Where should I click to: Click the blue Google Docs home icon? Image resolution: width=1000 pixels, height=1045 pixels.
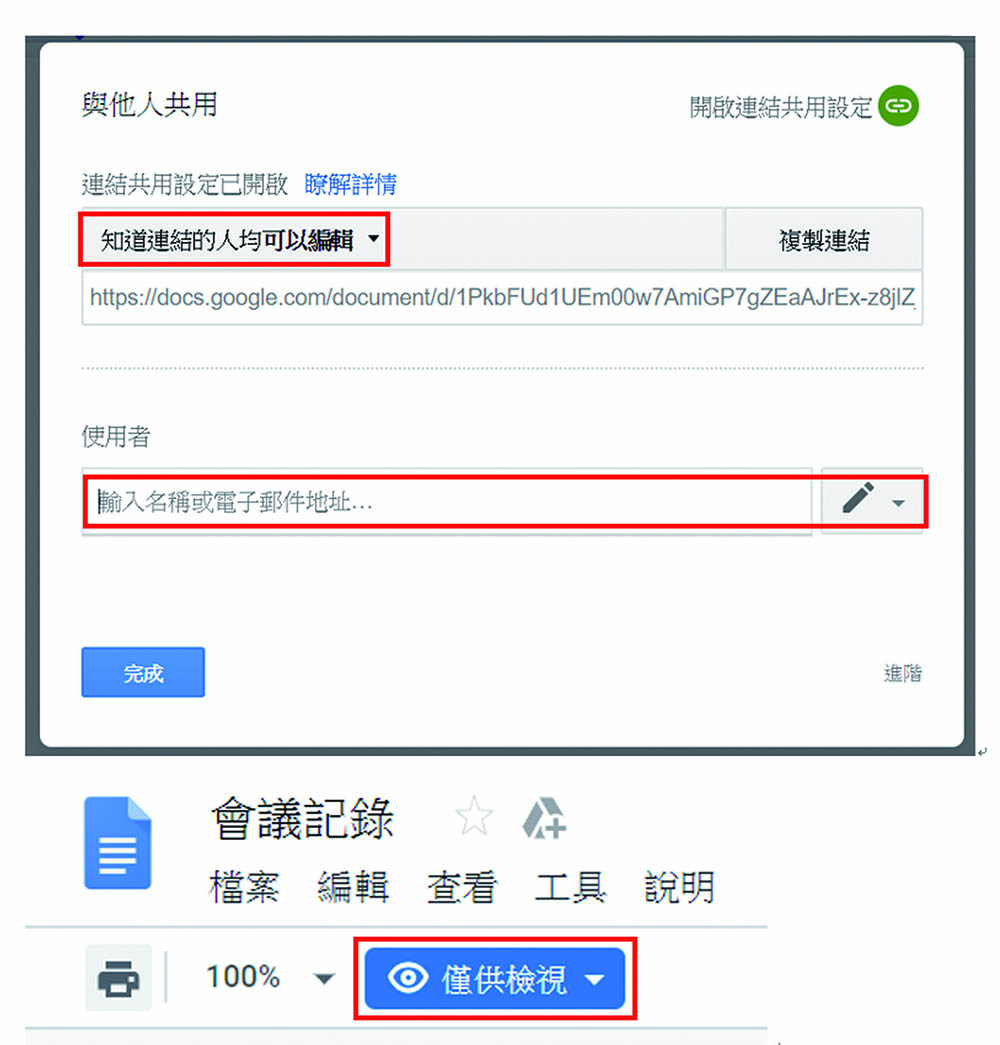click(118, 842)
